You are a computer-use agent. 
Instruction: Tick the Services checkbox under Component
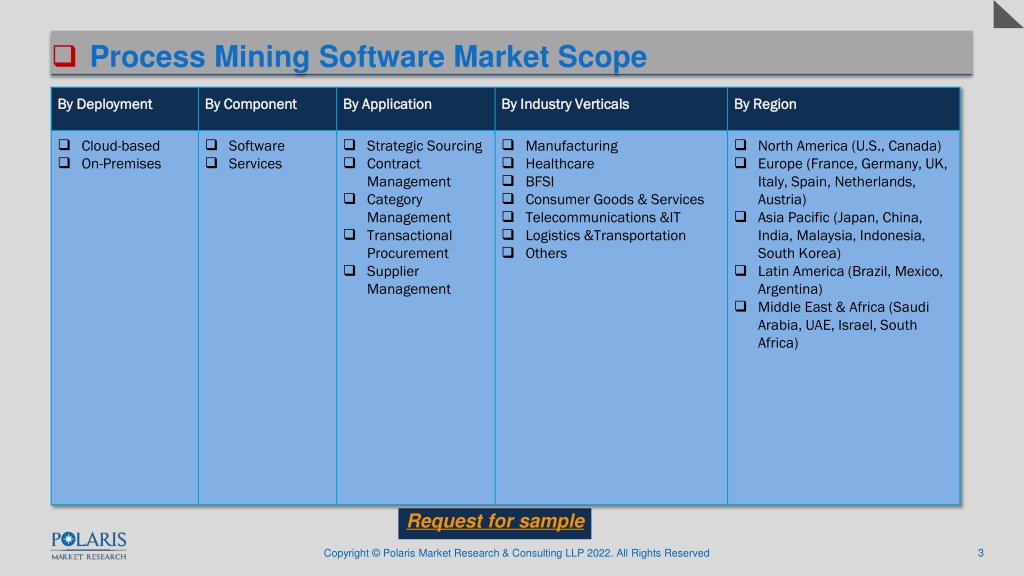[x=212, y=163]
